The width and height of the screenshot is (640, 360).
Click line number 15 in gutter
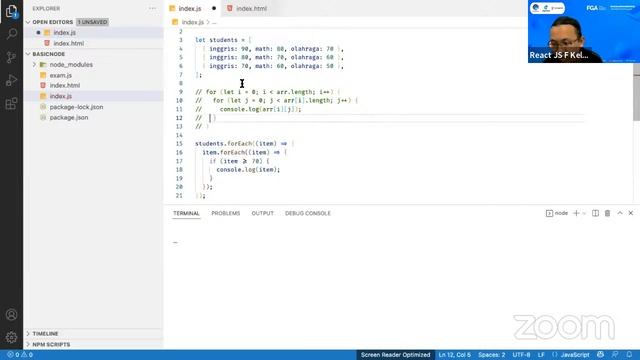pos(179,144)
